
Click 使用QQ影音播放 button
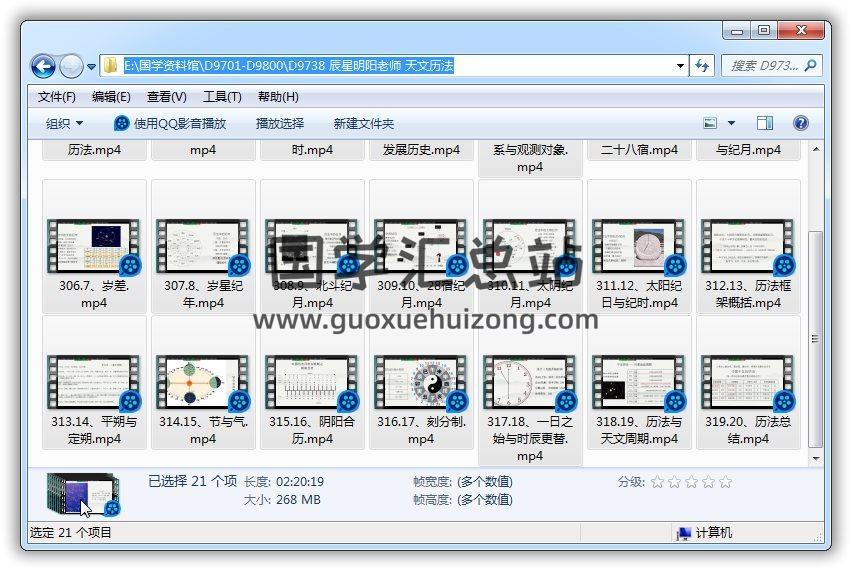(170, 123)
